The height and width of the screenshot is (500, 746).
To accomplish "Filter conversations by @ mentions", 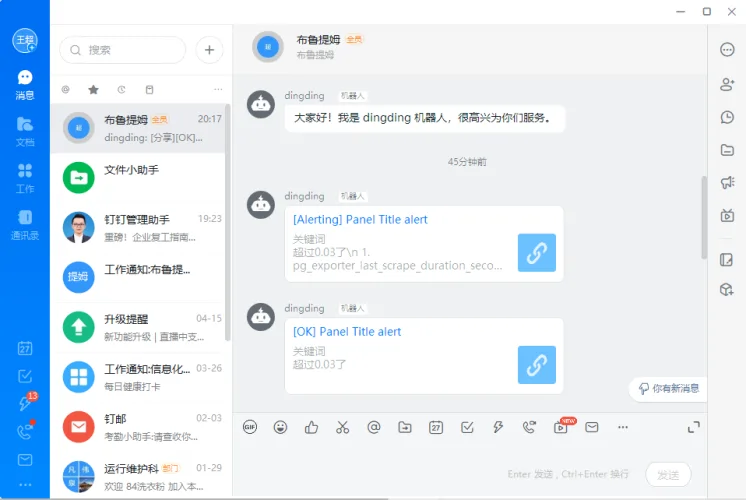I will pyautogui.click(x=66, y=89).
